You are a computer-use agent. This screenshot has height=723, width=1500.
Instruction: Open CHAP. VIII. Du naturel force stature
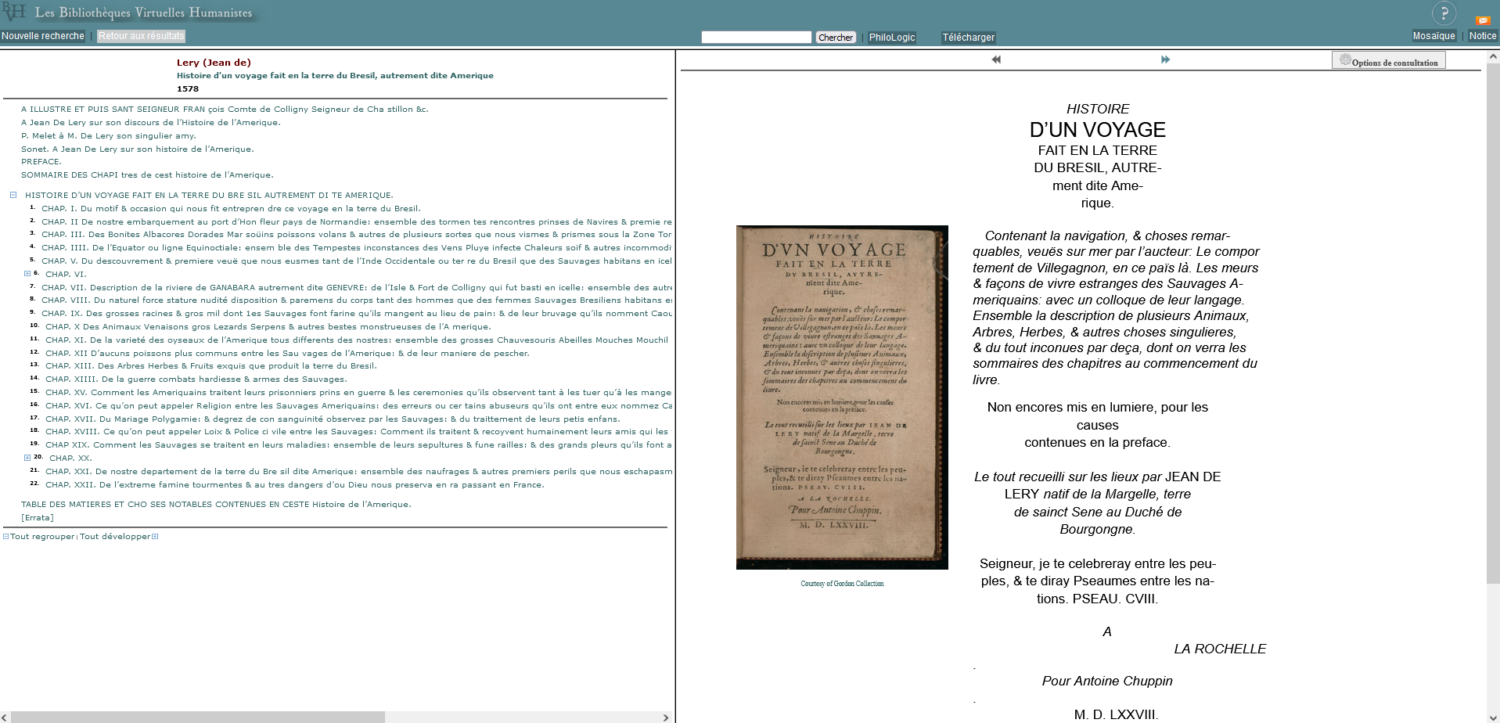point(357,300)
